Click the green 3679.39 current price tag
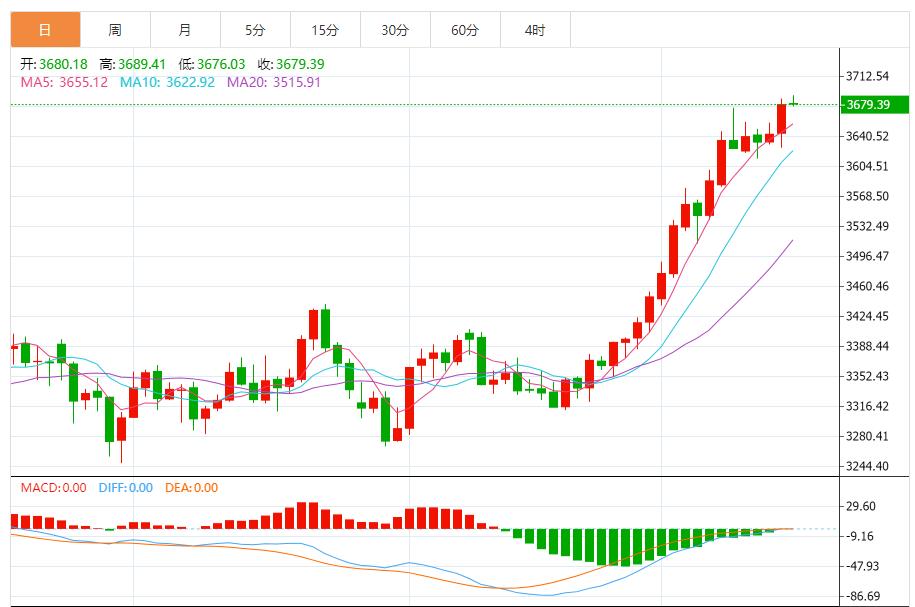The height and width of the screenshot is (607, 915). 875,105
